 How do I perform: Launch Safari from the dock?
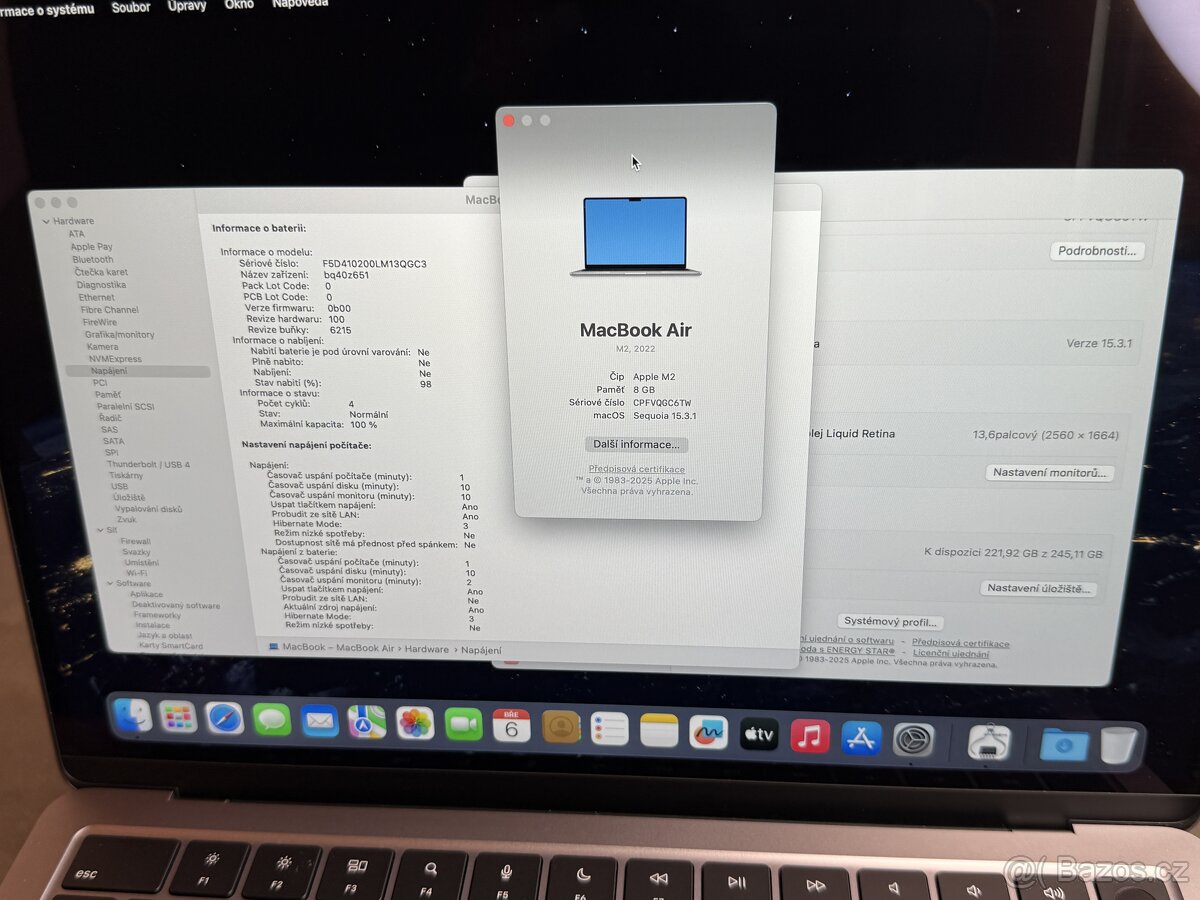click(225, 718)
